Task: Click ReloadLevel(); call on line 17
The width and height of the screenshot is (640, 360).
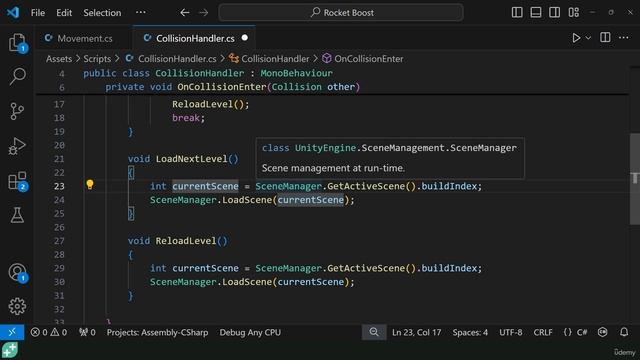Action: pos(210,104)
